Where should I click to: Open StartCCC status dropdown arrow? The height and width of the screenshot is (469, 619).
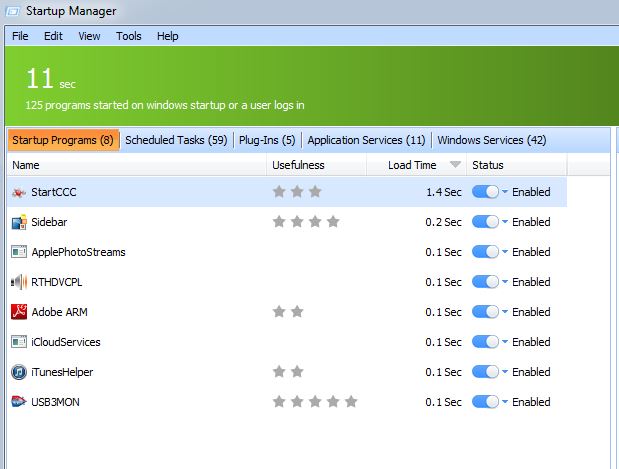coord(505,192)
